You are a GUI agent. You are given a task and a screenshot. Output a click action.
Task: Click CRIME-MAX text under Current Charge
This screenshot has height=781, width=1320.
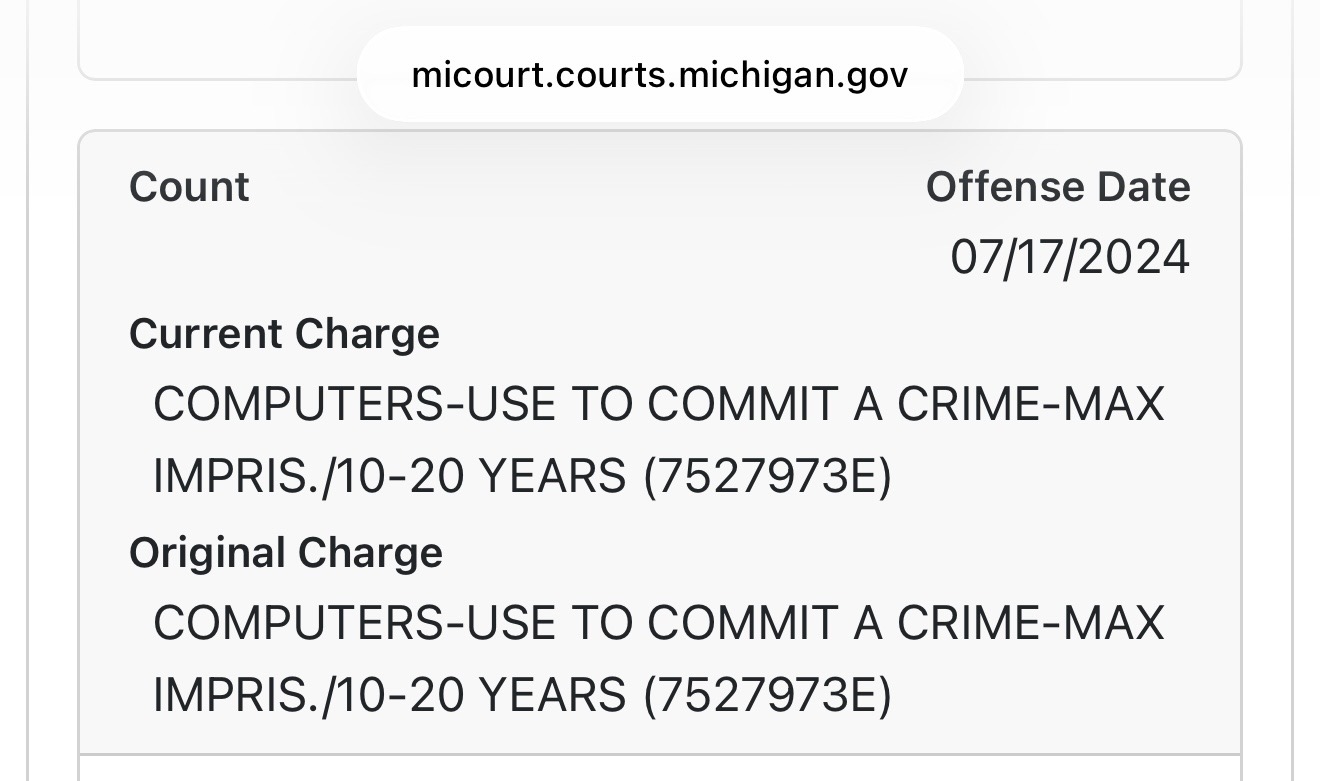click(x=1030, y=405)
